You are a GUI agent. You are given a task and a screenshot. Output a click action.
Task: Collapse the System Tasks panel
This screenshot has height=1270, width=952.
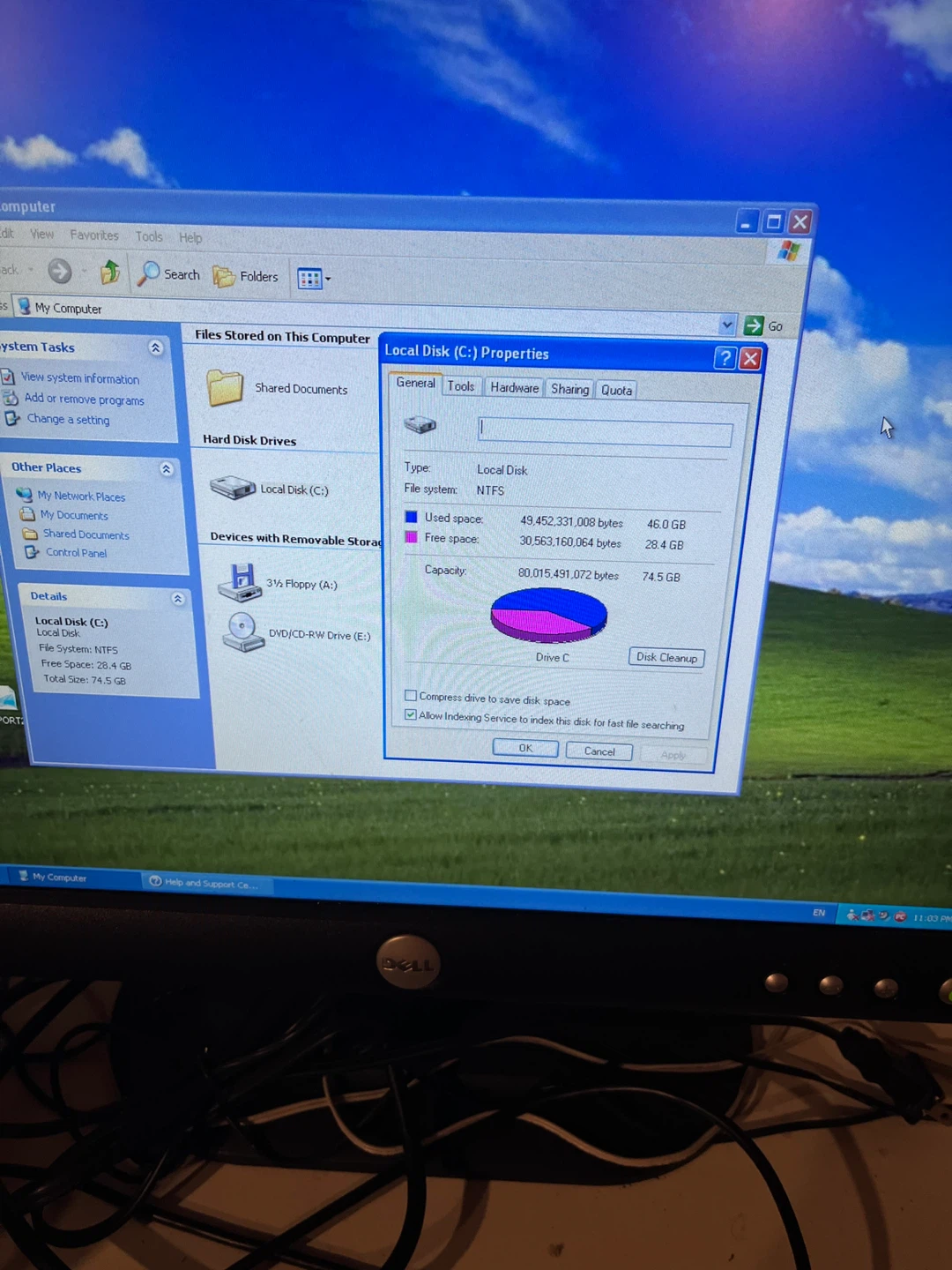pyautogui.click(x=156, y=347)
